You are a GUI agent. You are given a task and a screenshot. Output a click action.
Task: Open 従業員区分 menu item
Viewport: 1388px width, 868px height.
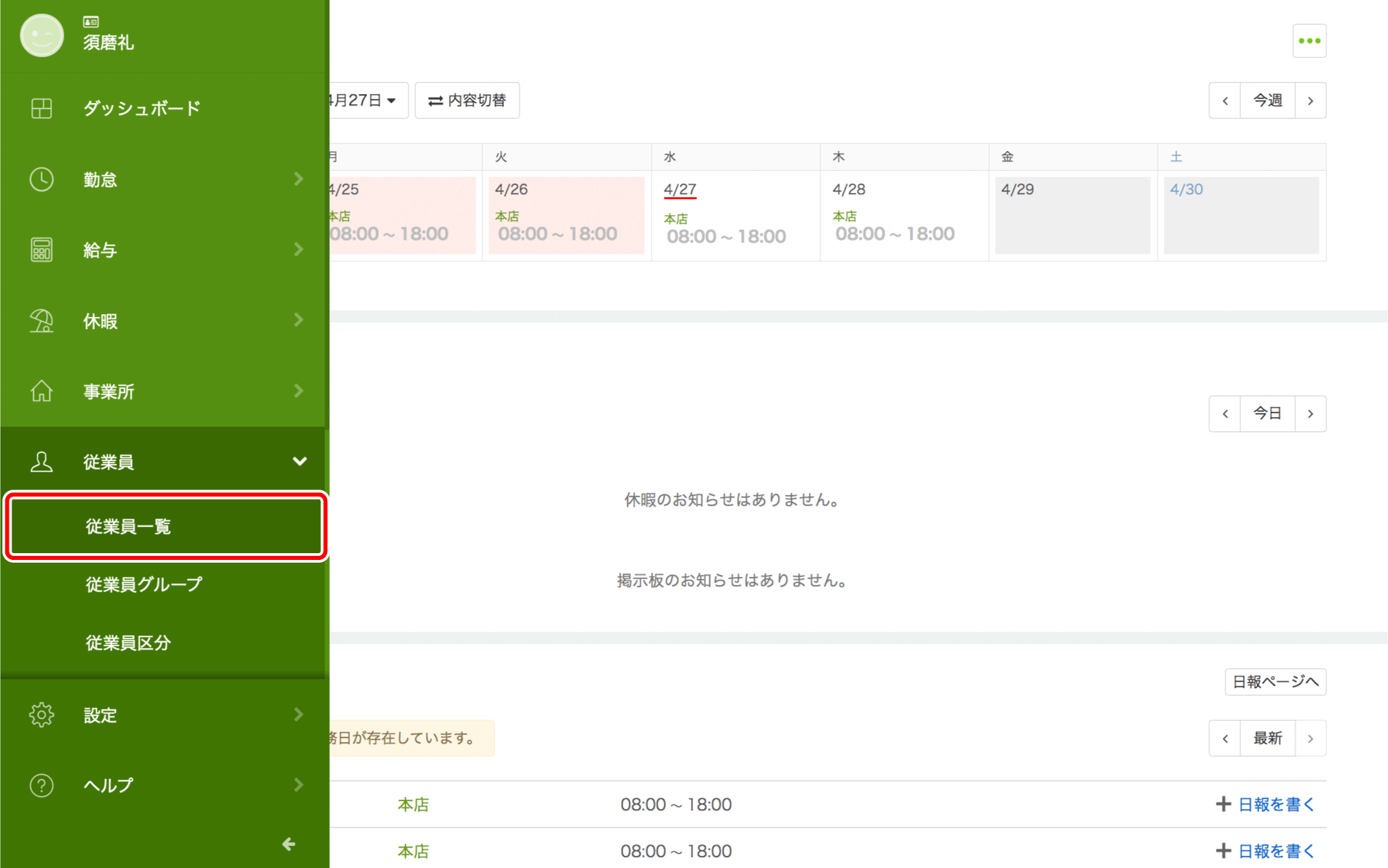point(128,643)
